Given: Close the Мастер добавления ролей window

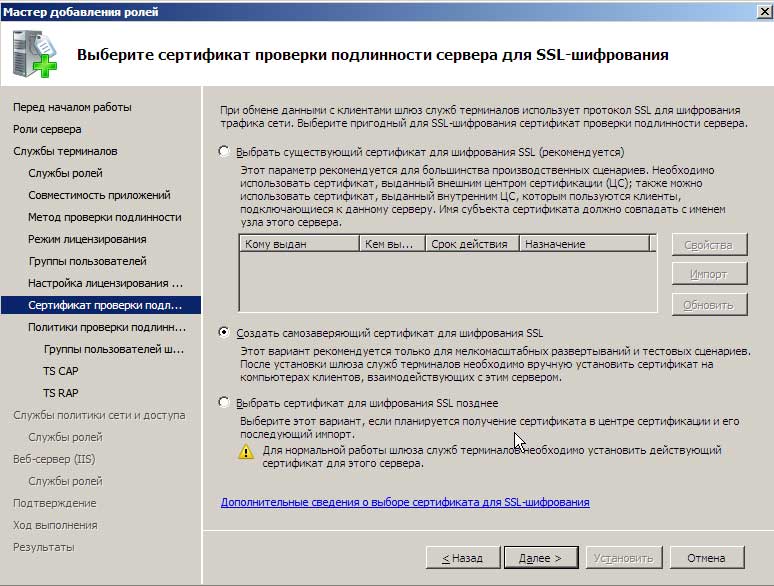Looking at the screenshot, I should click(765, 11).
